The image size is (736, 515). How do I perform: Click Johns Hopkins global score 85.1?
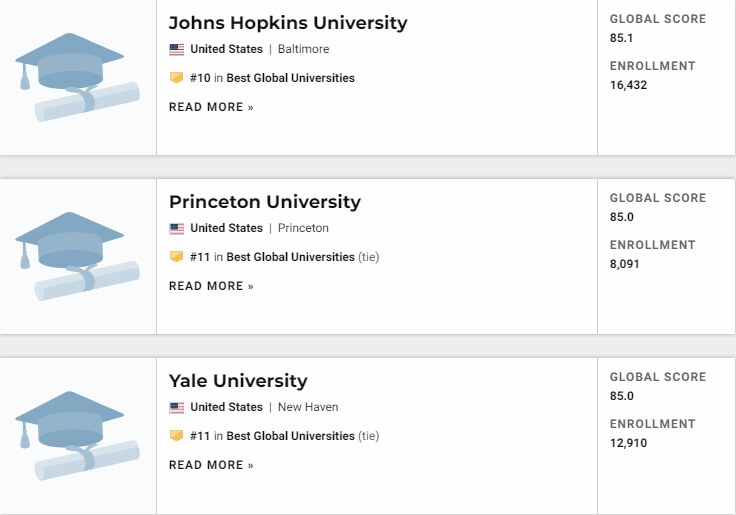(622, 38)
